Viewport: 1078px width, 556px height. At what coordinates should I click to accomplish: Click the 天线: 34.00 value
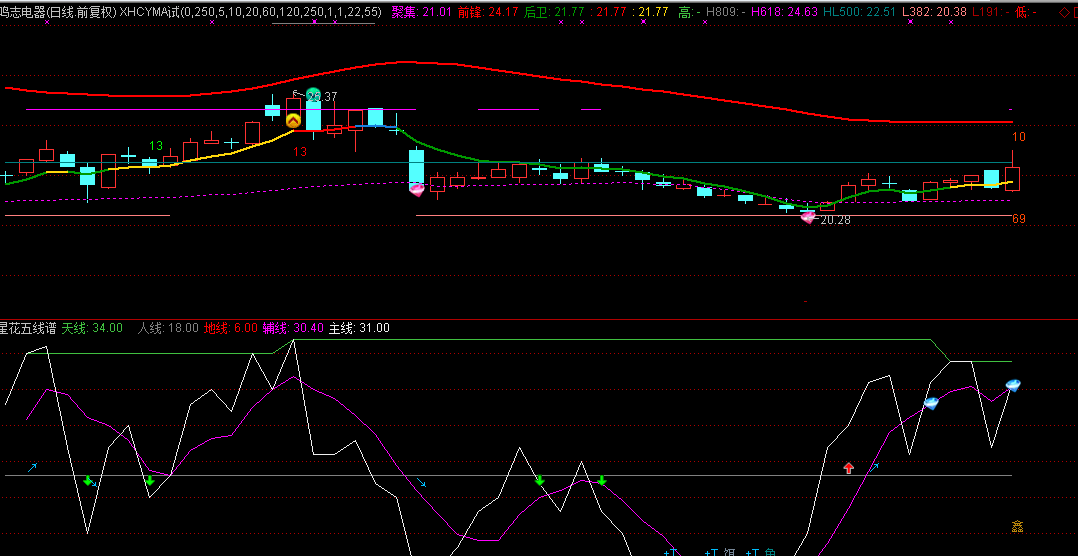click(92, 328)
